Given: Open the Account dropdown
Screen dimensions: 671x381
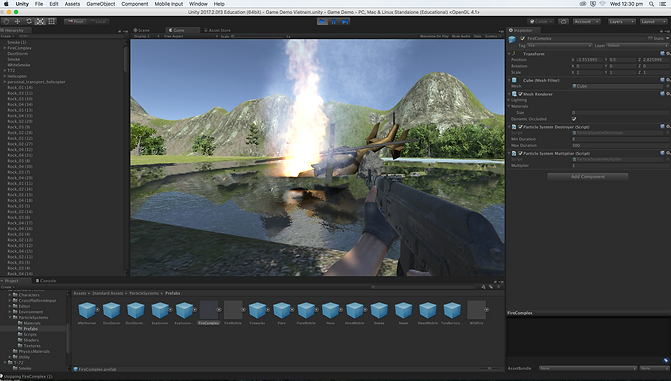Looking at the screenshot, I should 586,21.
